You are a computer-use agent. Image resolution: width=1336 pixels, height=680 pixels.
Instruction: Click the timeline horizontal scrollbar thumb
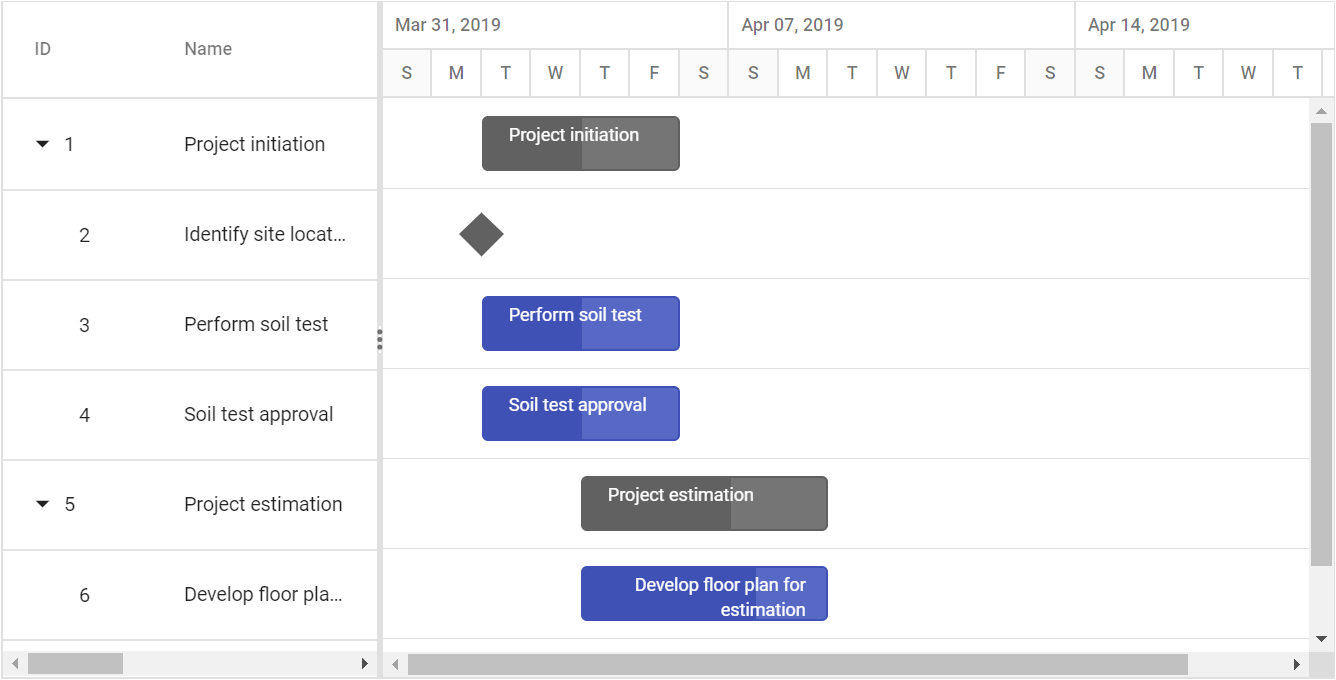pyautogui.click(x=798, y=665)
